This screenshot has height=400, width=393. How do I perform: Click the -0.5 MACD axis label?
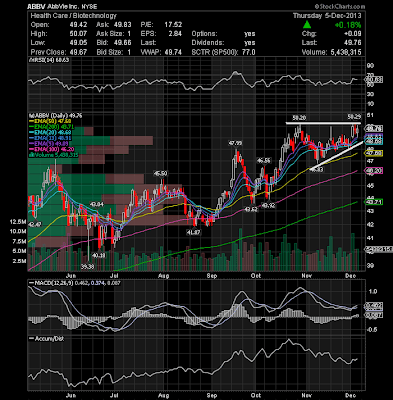372,330
